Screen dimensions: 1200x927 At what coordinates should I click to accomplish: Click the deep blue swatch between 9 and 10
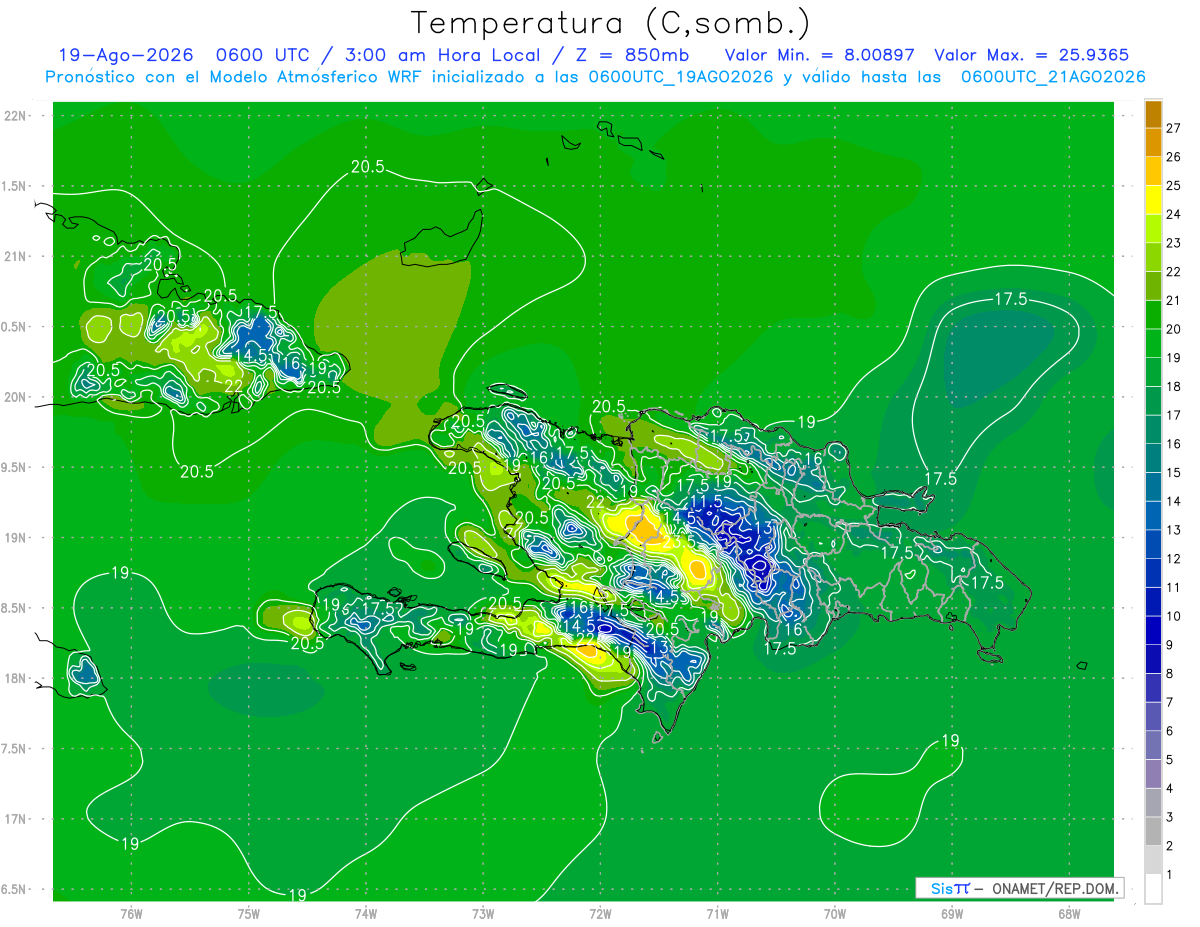click(x=1153, y=631)
